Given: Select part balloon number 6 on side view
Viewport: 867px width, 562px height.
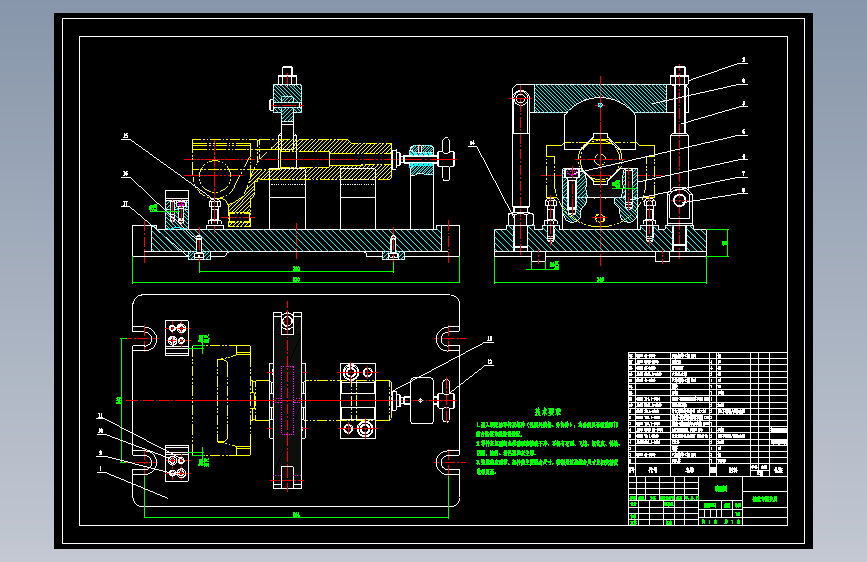Looking at the screenshot, I should point(744,132).
